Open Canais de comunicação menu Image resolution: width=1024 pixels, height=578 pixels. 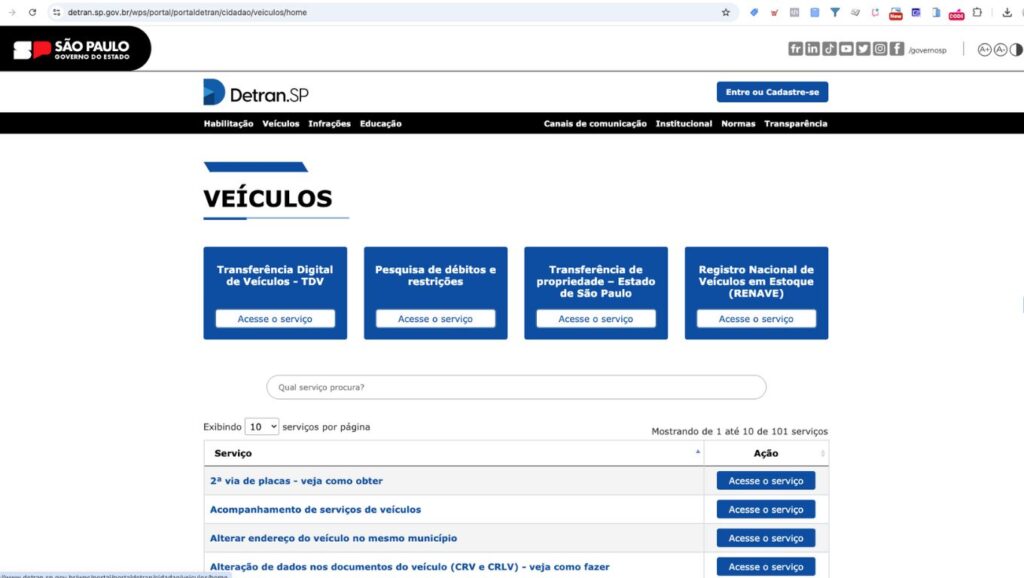click(595, 123)
